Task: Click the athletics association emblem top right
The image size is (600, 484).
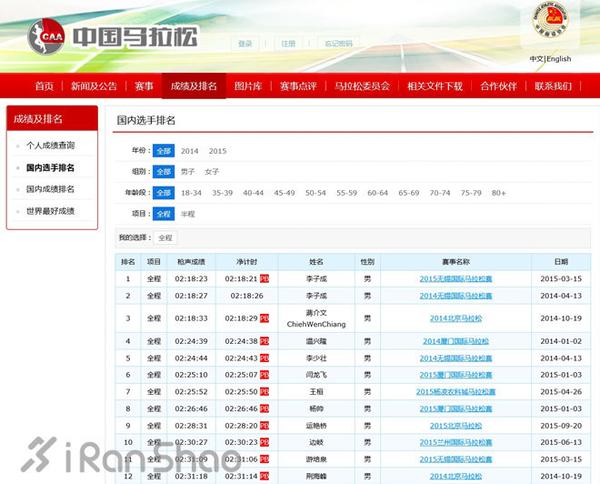Action: (x=550, y=19)
